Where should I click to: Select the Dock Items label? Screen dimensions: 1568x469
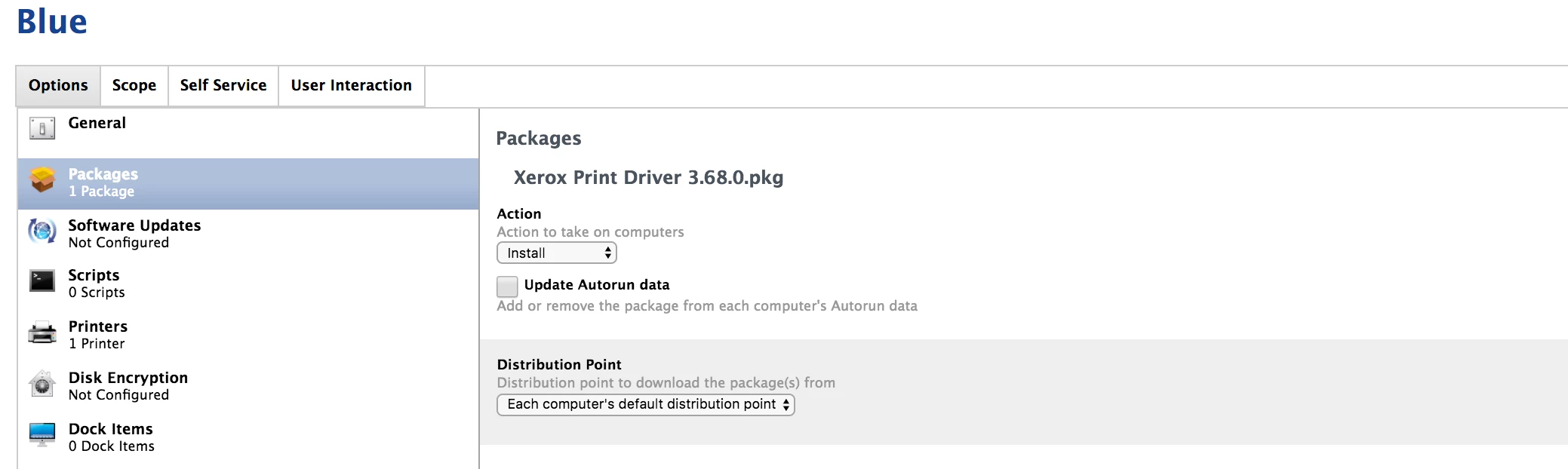coord(111,429)
